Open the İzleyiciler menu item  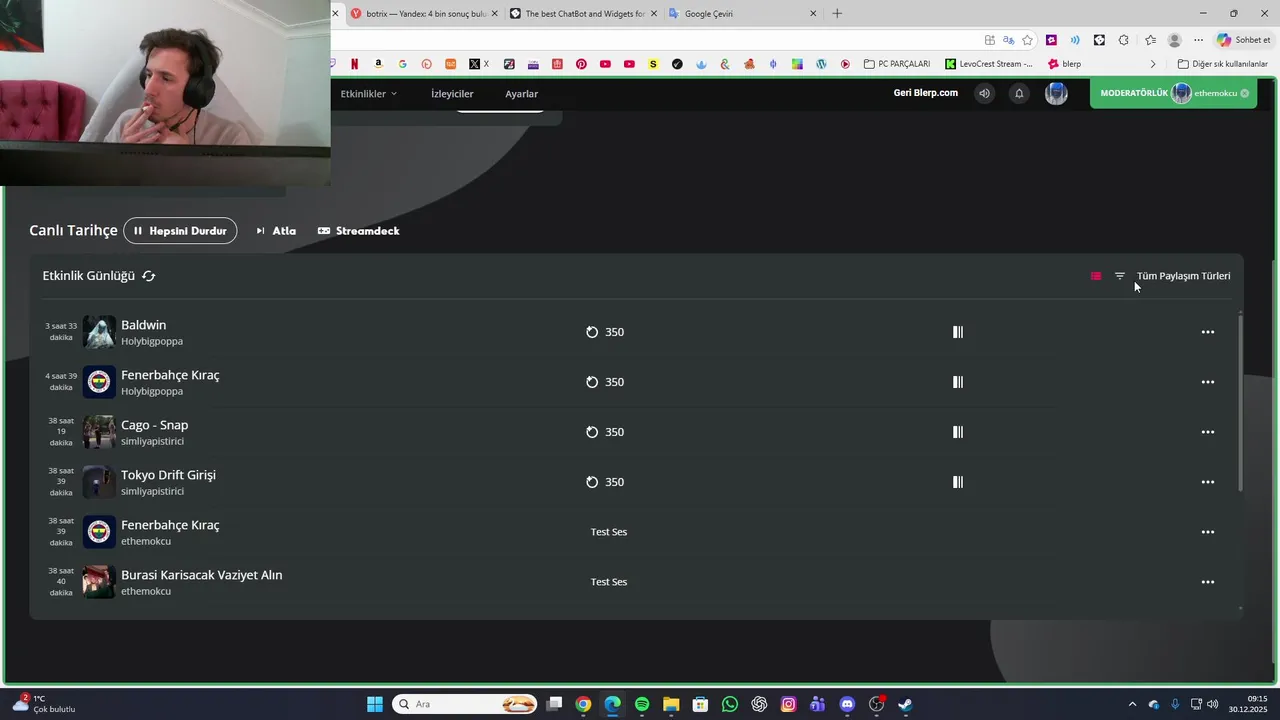coord(452,94)
